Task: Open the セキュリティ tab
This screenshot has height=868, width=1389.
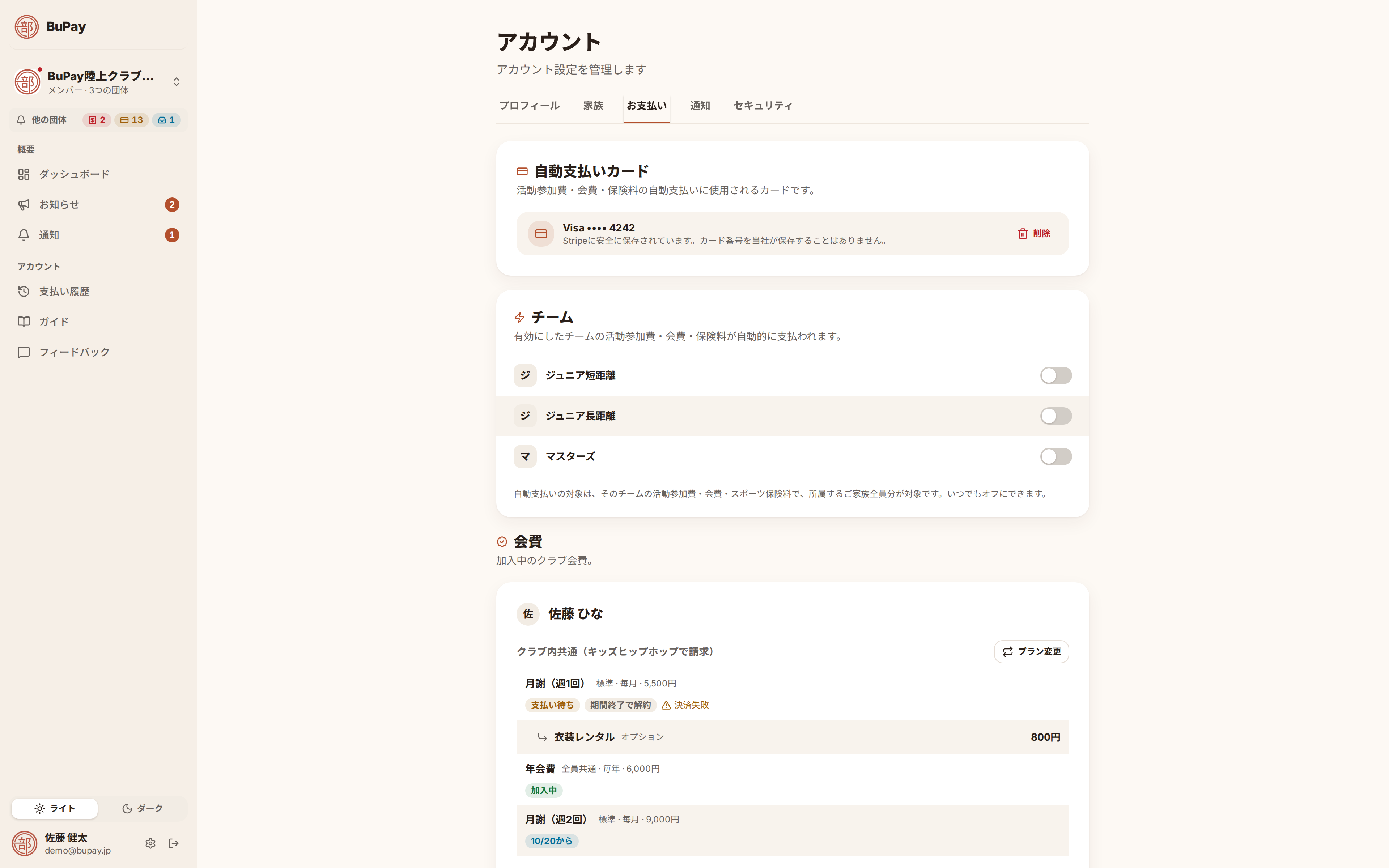Action: [763, 106]
